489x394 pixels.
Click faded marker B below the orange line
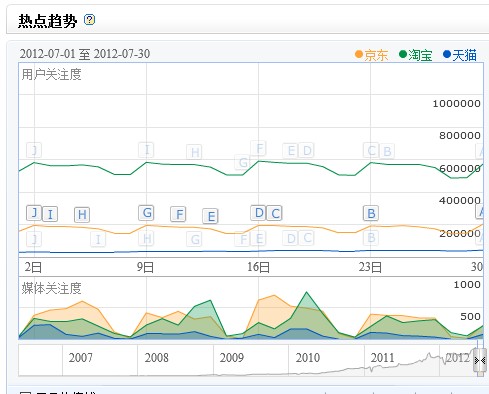coord(371,238)
